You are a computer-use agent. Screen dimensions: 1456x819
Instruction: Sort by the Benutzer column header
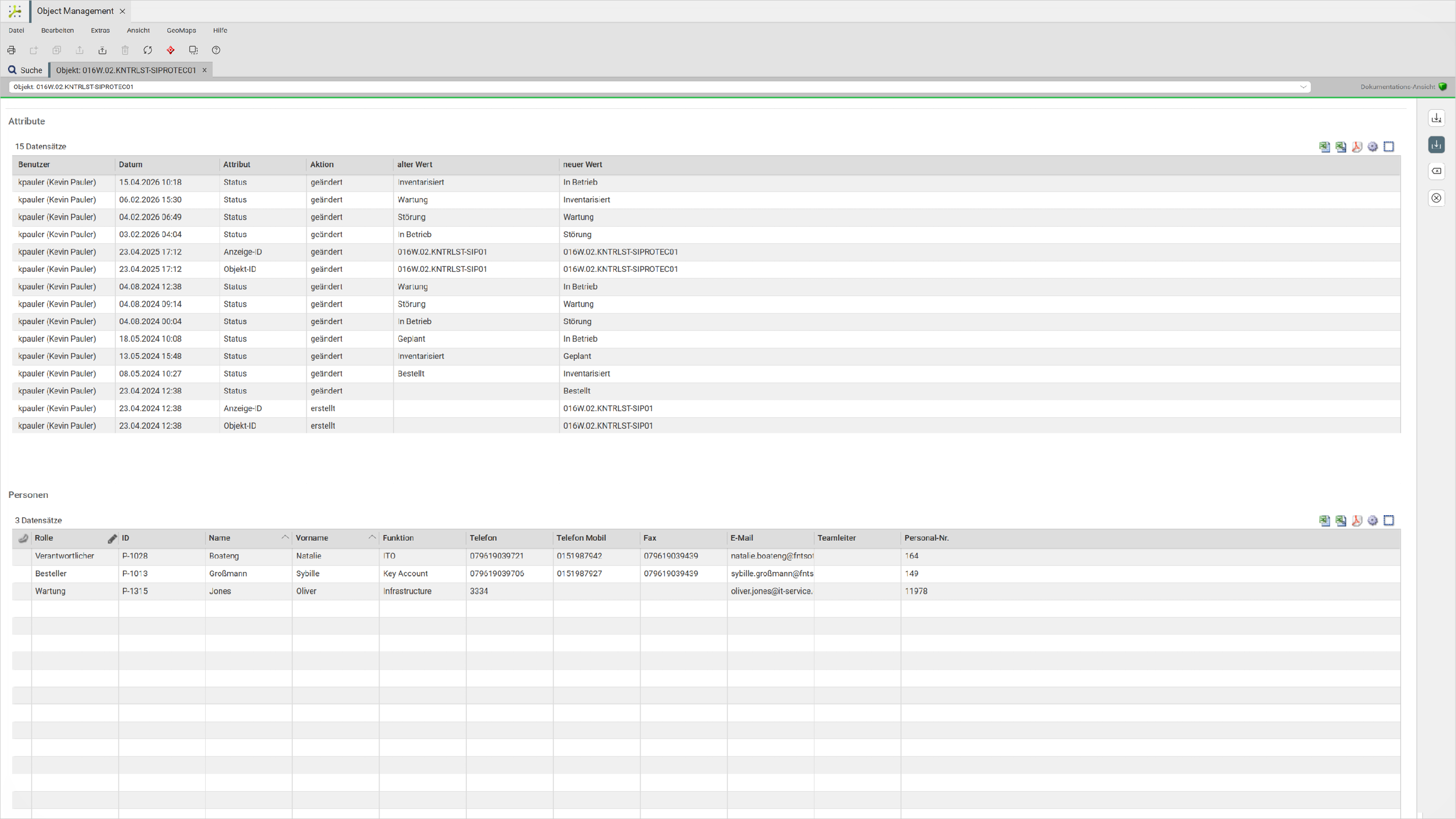[x=64, y=165]
